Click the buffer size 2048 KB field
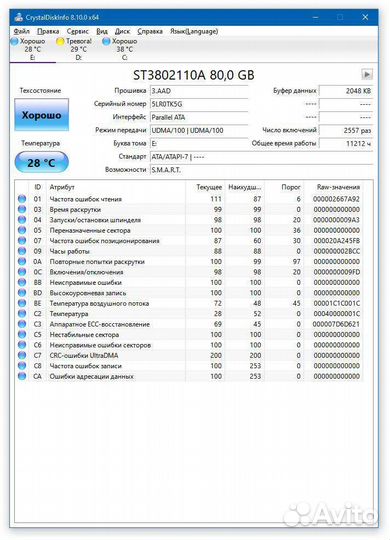 (x=346, y=91)
